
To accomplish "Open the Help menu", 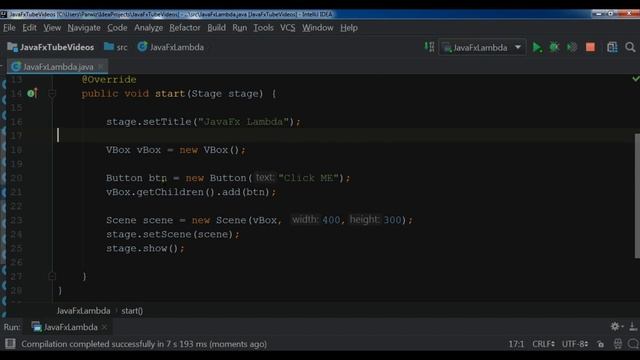I will tap(349, 28).
